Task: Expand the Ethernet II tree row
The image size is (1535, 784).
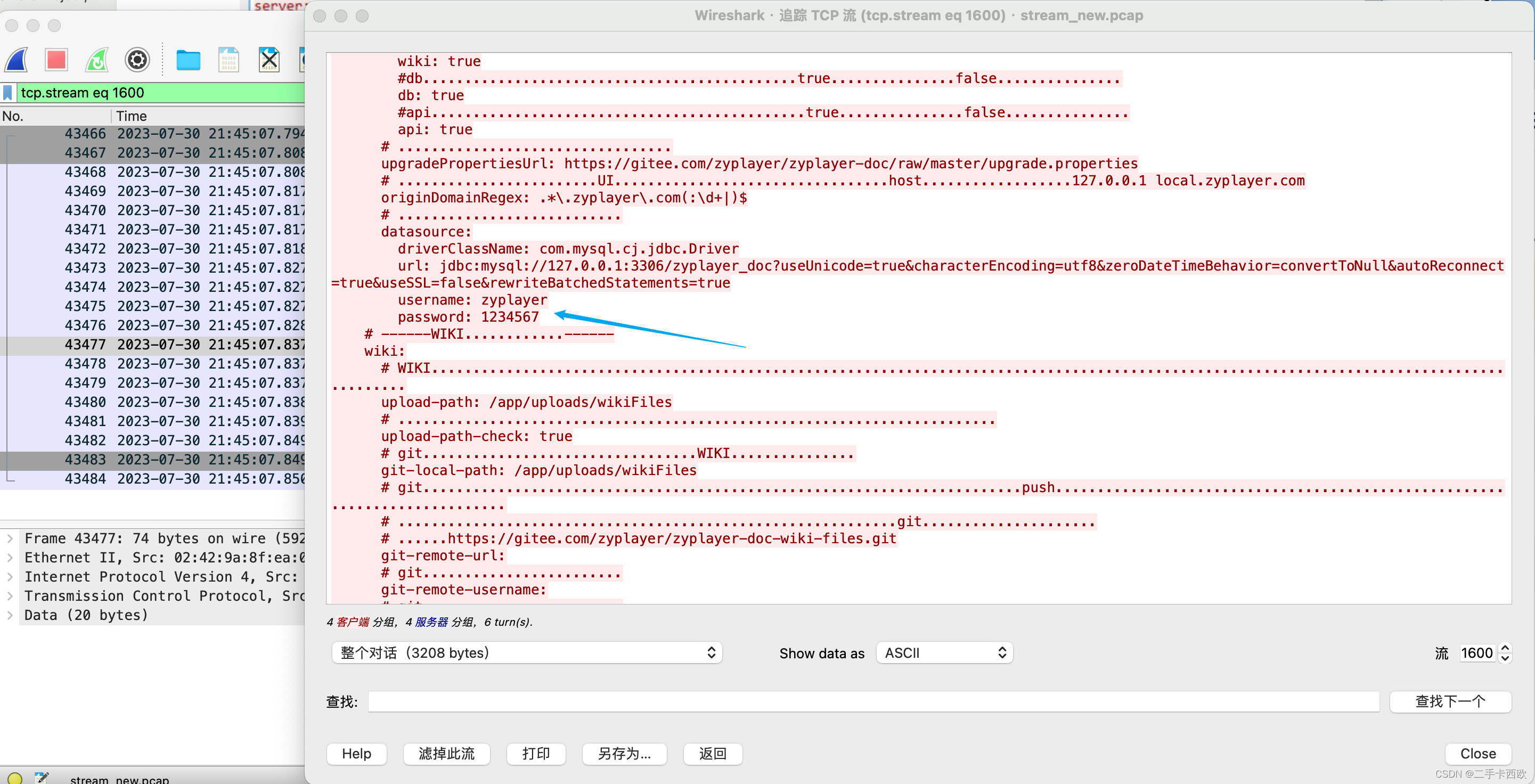Action: click(x=10, y=558)
